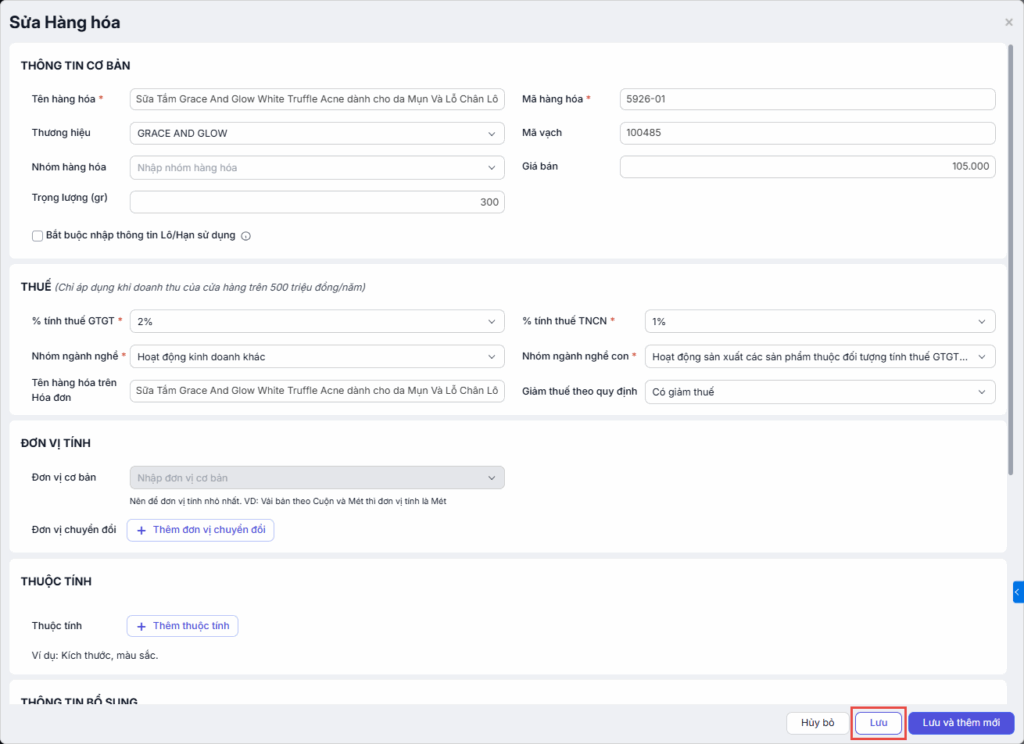
Task: Click the plus icon in Thêm thuộc tính
Action: (x=141, y=626)
